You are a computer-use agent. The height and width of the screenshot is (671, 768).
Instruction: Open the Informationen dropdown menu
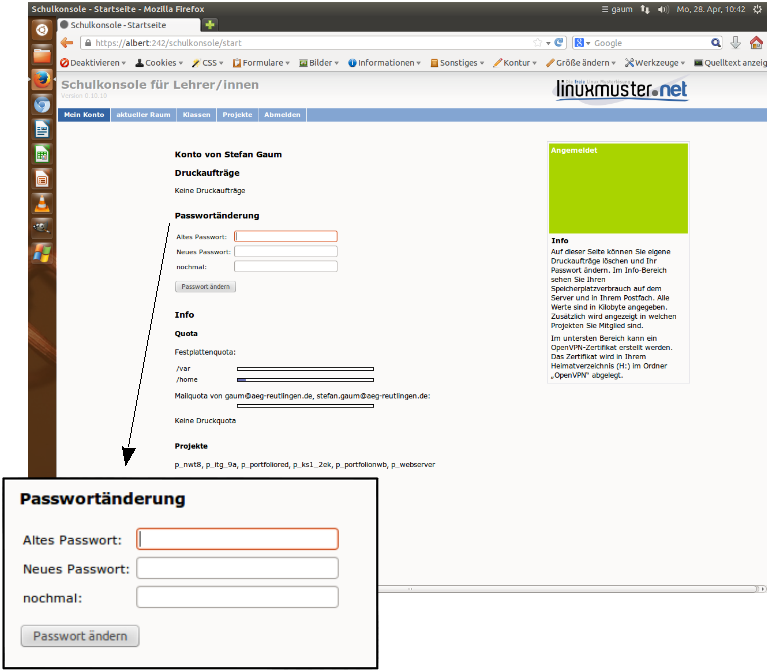coord(384,63)
